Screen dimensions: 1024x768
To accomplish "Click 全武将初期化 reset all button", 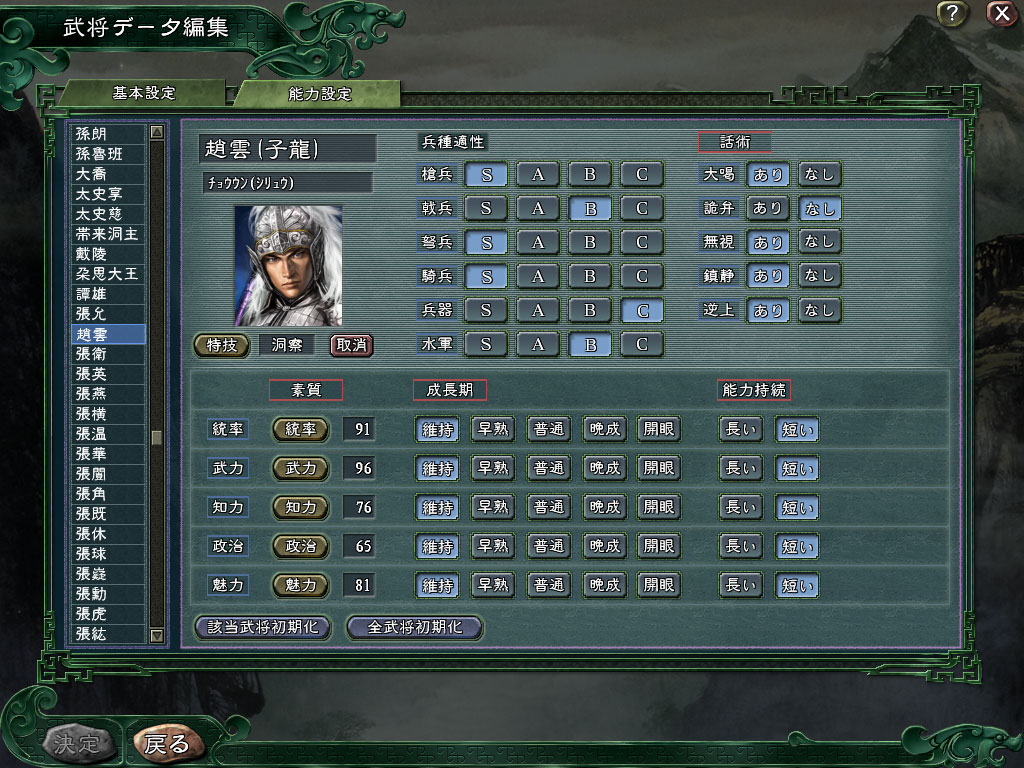I will [x=415, y=628].
